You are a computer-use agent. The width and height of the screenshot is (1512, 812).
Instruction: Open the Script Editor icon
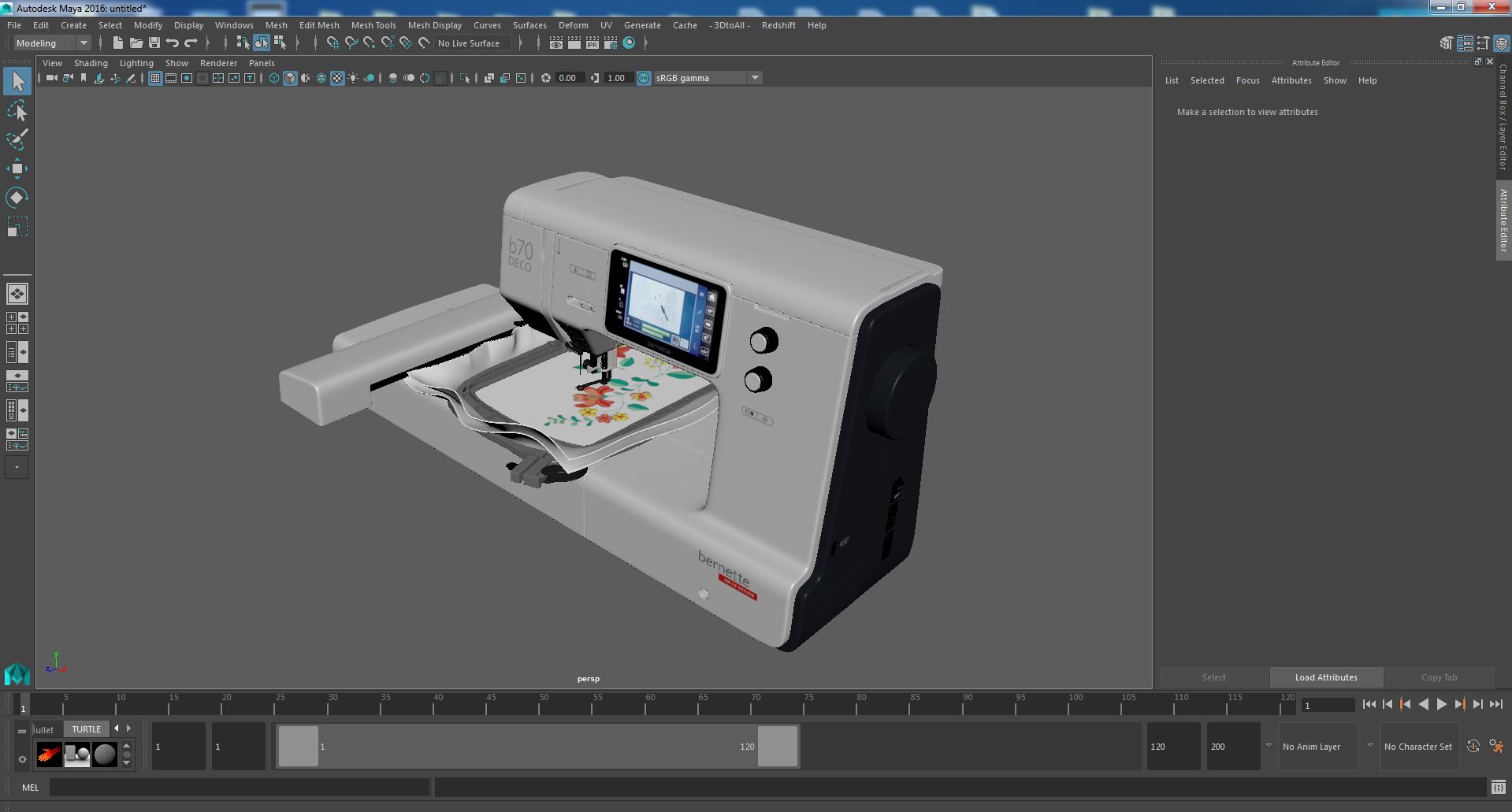[1498, 787]
